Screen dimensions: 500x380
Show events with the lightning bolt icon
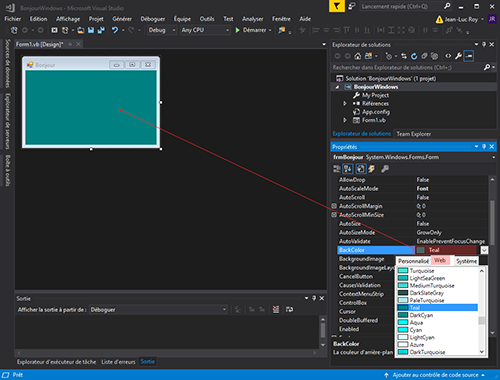371,169
